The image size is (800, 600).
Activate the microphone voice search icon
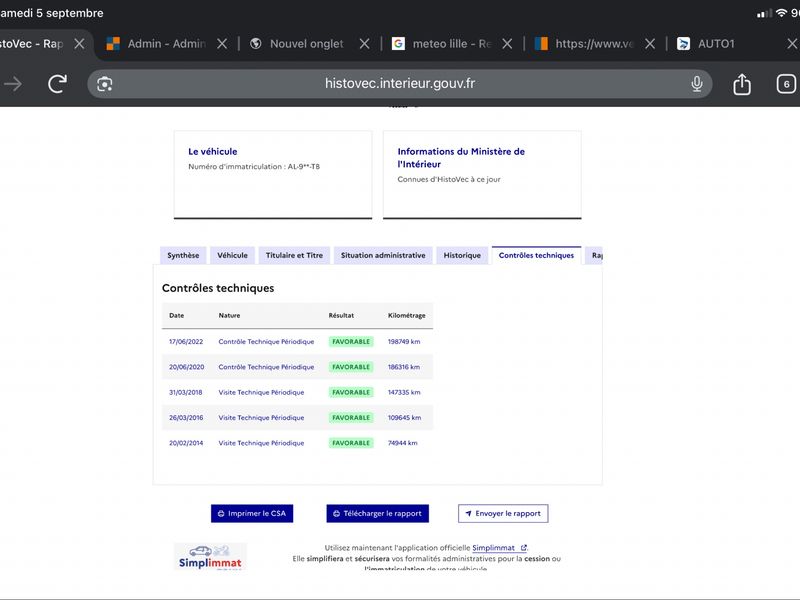[x=696, y=84]
